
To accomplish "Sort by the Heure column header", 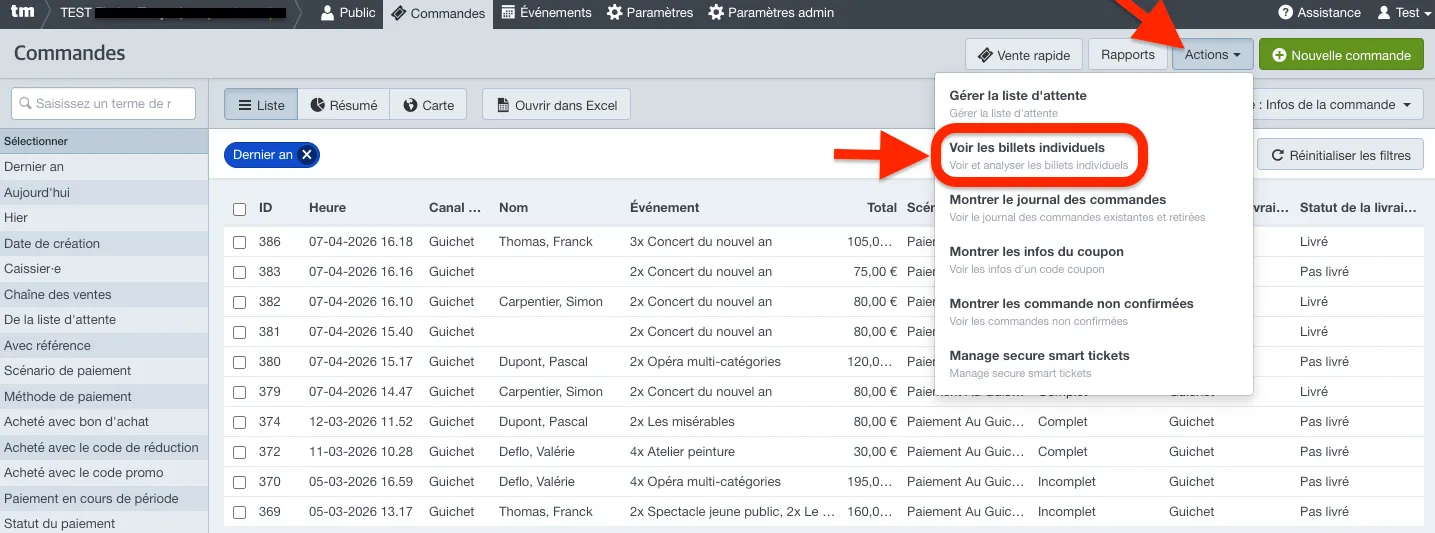I will 327,208.
